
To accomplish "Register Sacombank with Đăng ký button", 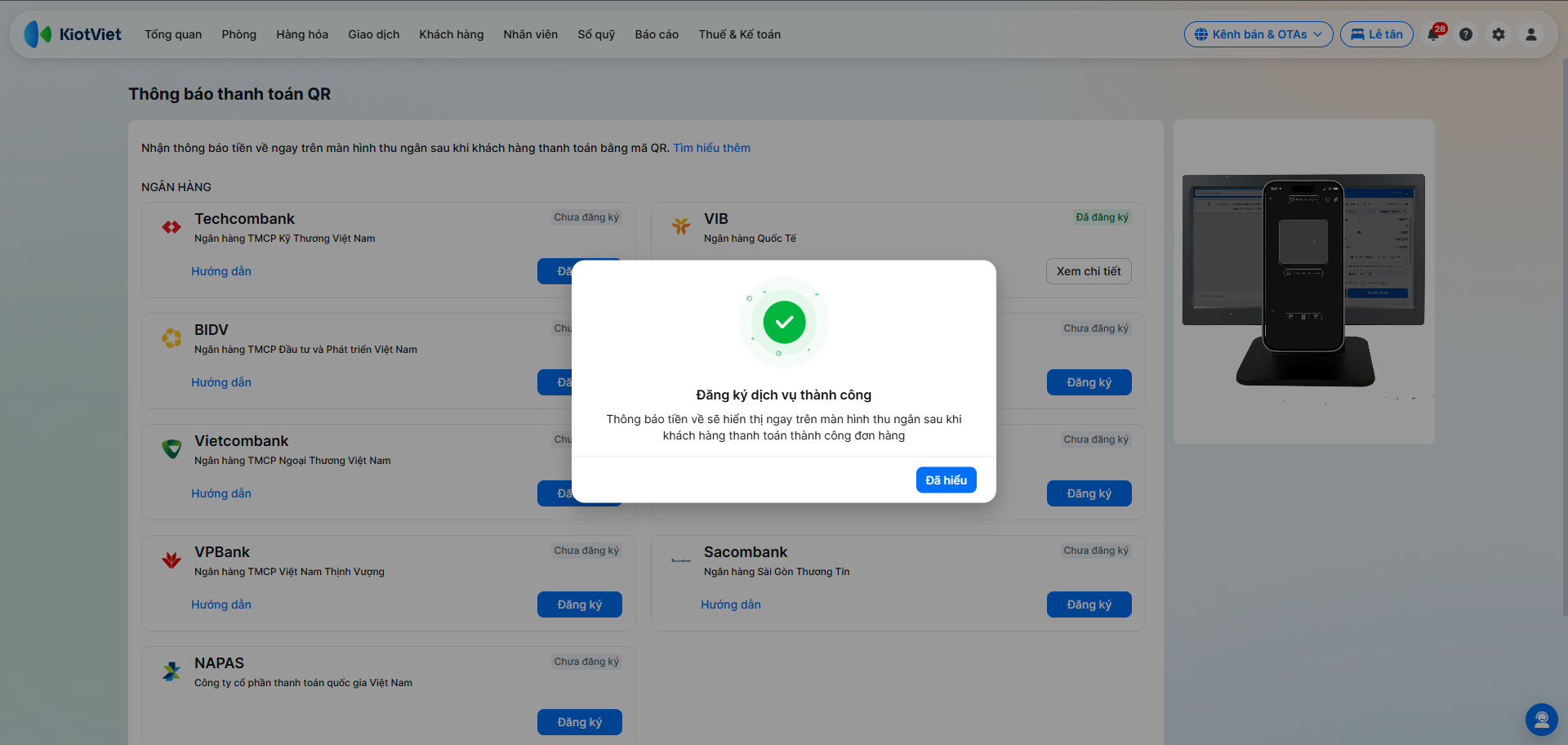I will click(1089, 604).
